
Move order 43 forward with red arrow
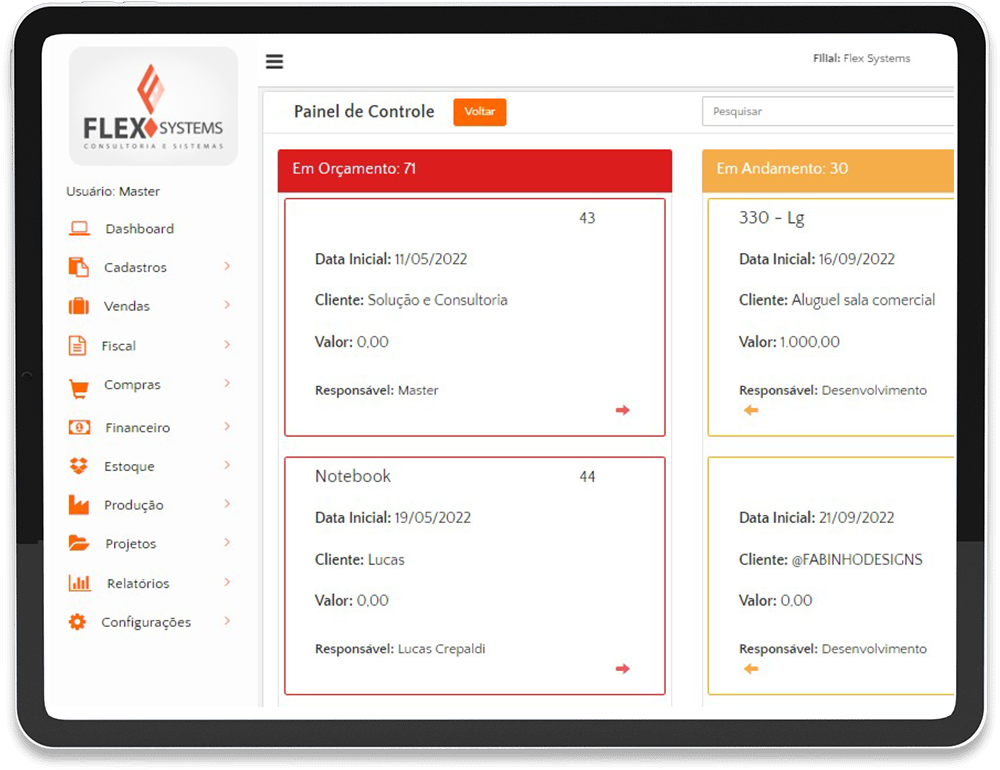pos(623,410)
